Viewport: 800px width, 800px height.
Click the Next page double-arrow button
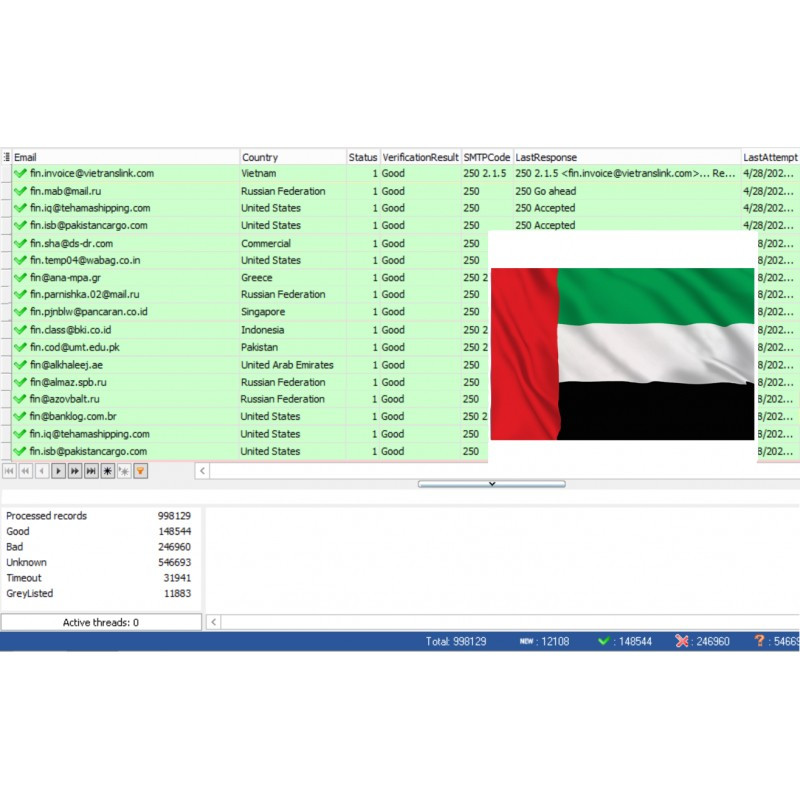(x=75, y=471)
